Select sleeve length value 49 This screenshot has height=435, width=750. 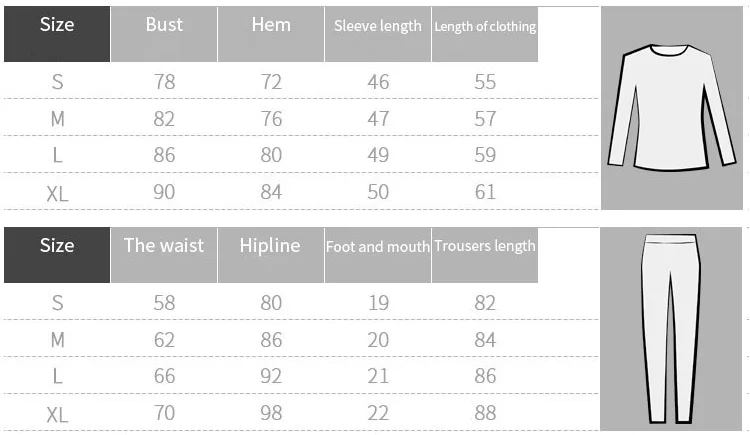378,155
